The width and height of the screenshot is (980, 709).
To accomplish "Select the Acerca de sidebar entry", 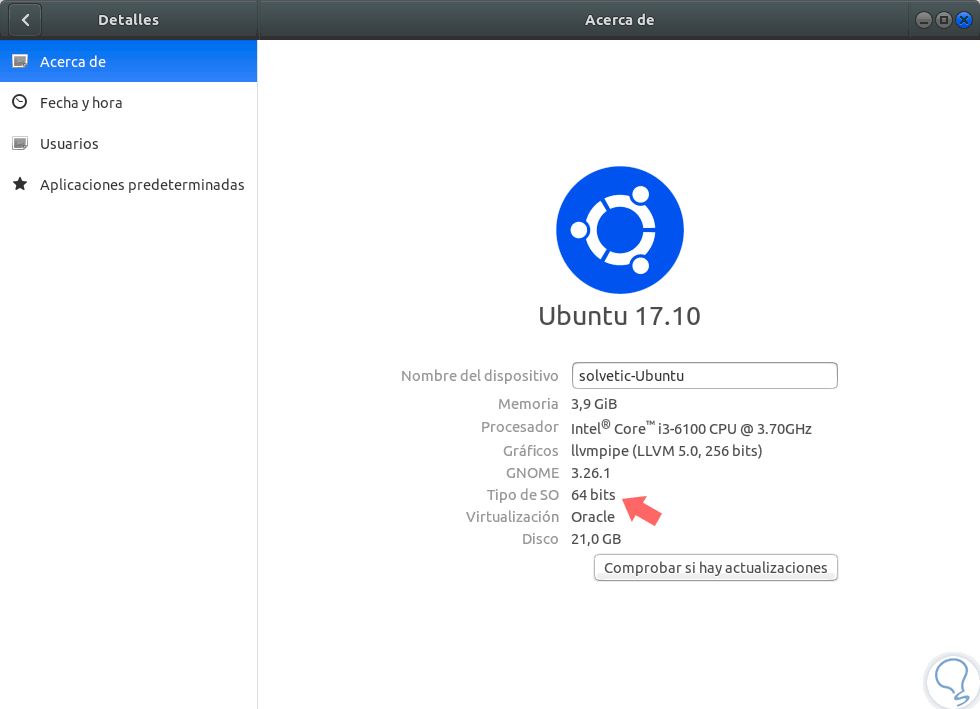I will tap(128, 61).
